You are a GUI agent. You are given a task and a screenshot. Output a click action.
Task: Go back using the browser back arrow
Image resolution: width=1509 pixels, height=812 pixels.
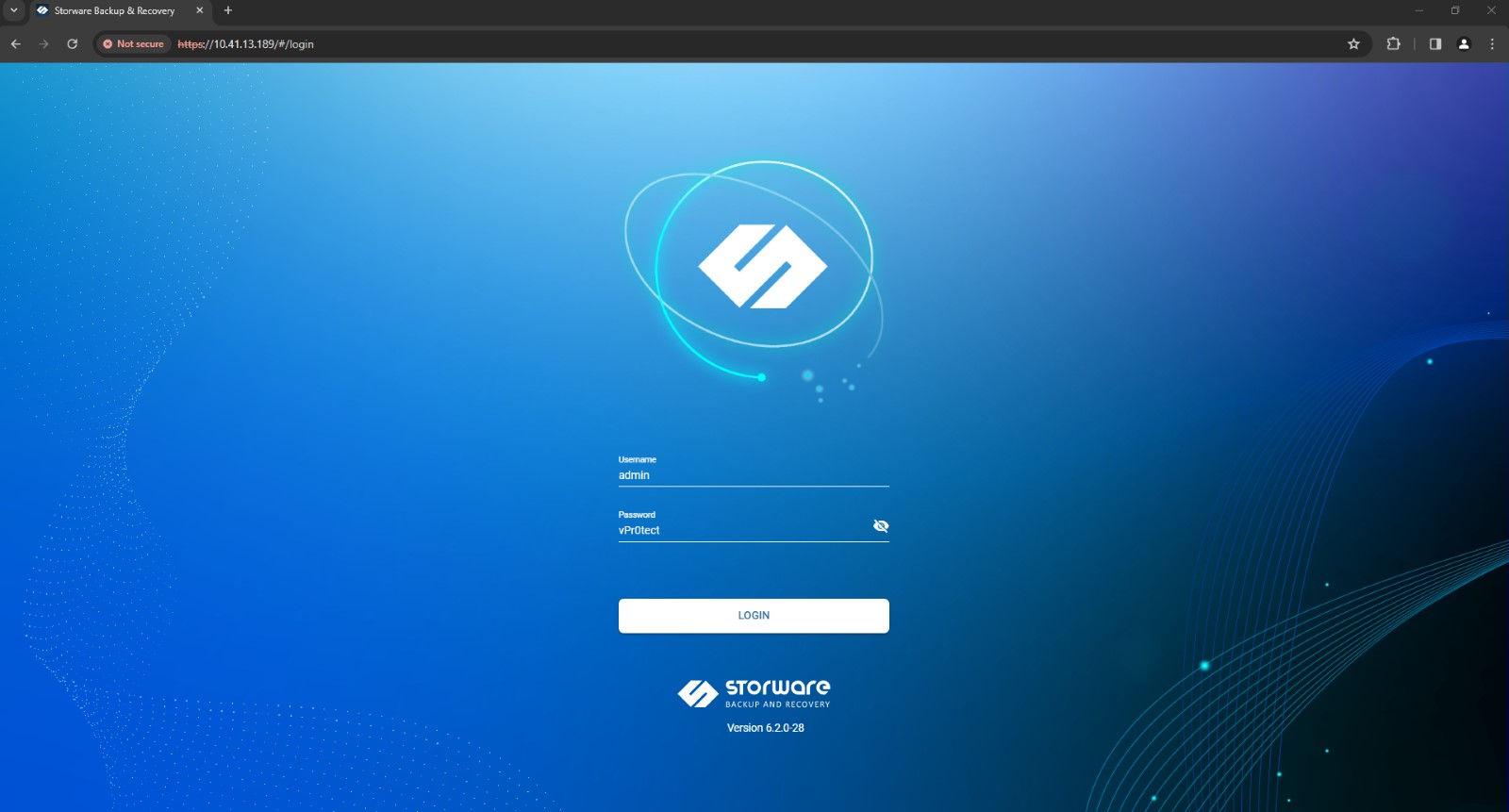coord(16,44)
